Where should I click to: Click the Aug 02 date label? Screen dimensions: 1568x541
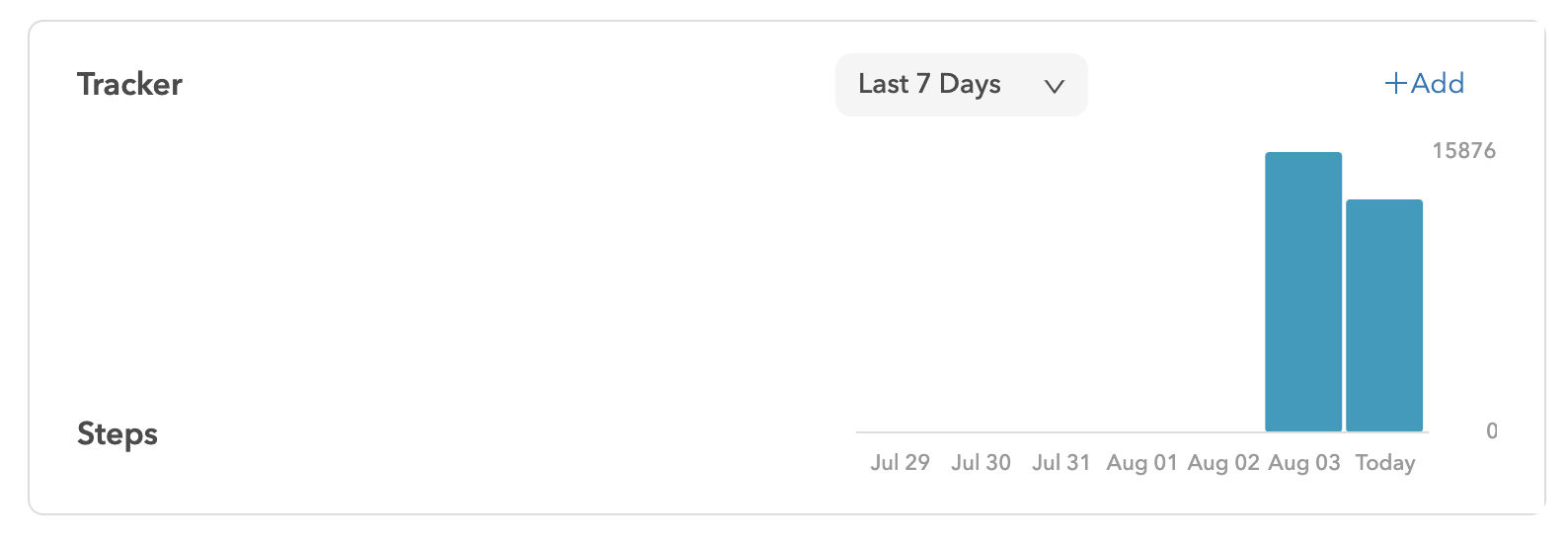tap(1223, 462)
